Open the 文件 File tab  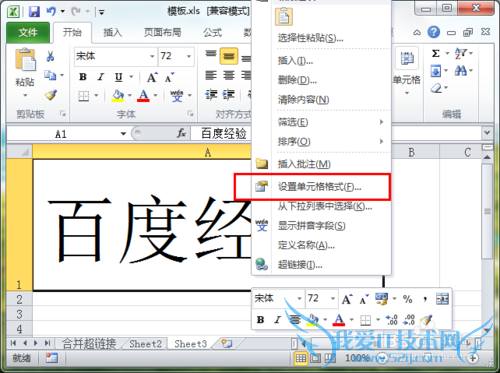[28, 33]
